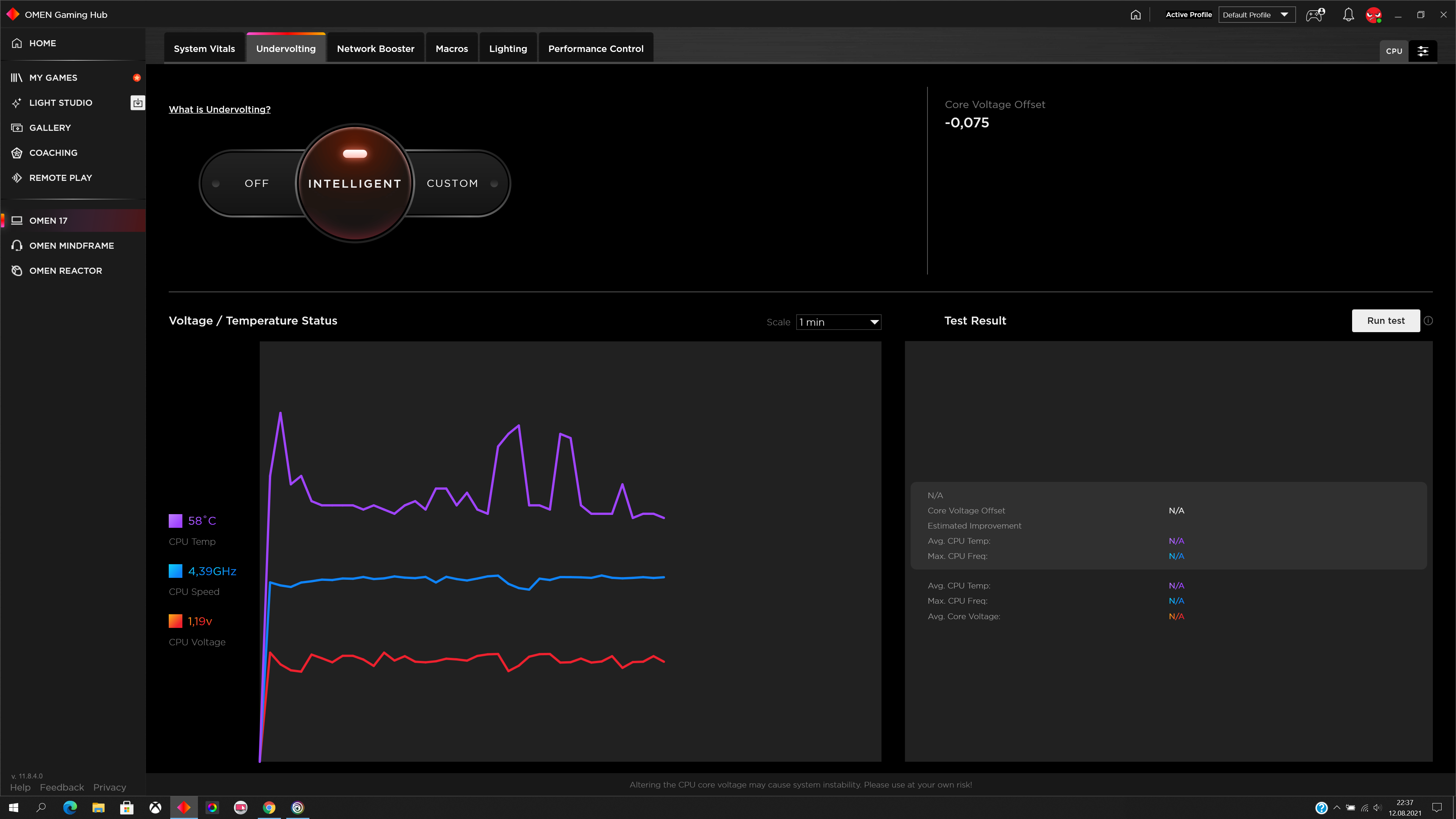This screenshot has width=1456, height=819.
Task: Open the Windows Start menu
Action: tap(14, 808)
